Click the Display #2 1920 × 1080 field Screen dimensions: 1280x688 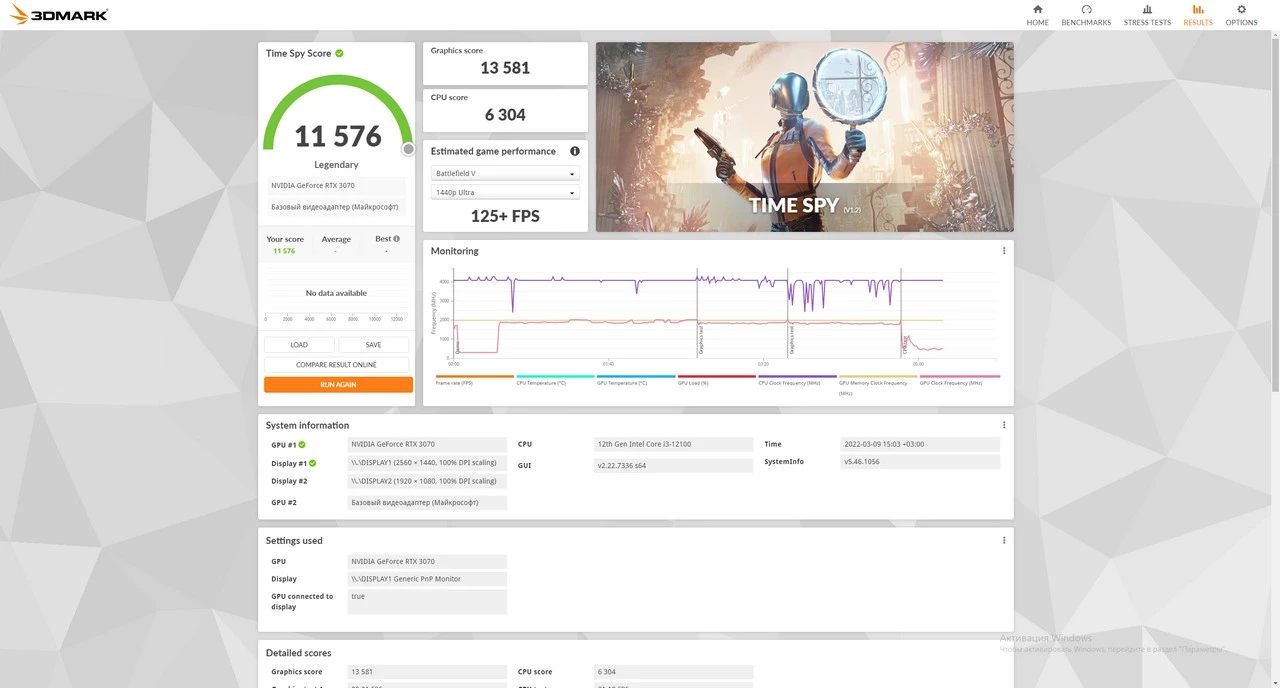point(427,481)
